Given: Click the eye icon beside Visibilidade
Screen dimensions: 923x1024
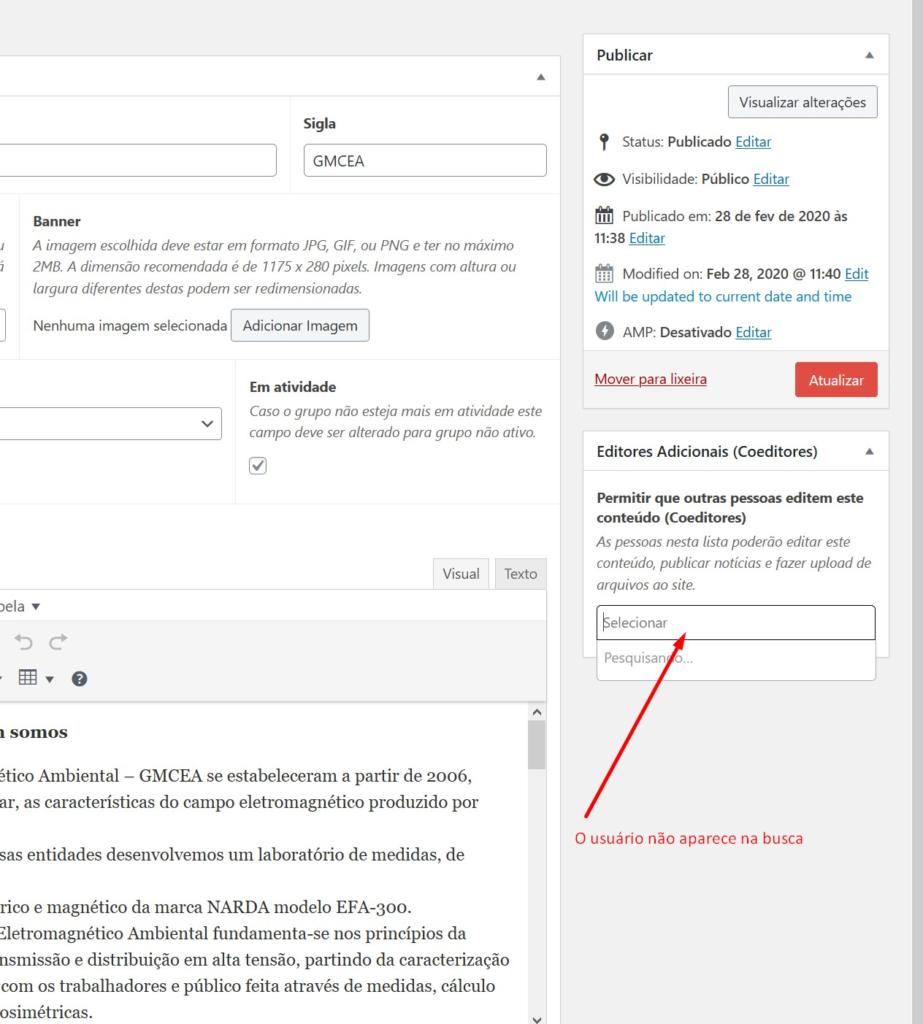Looking at the screenshot, I should point(604,180).
